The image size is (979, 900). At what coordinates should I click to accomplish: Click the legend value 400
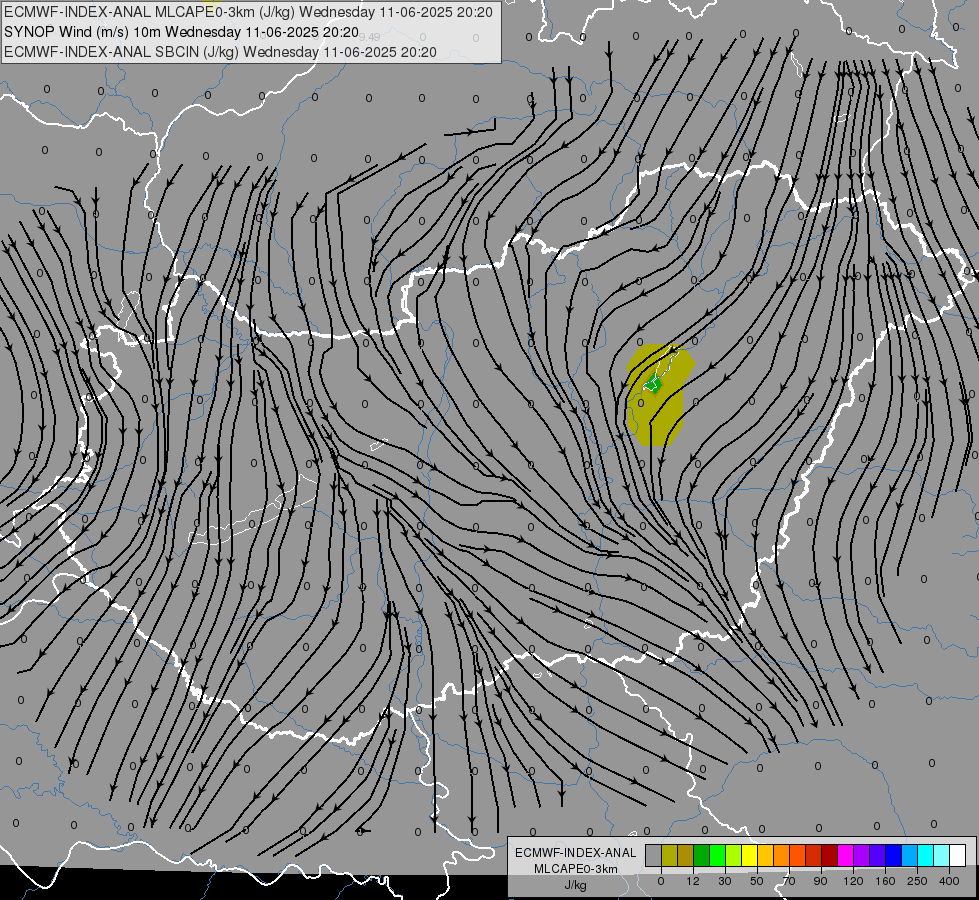tap(949, 881)
